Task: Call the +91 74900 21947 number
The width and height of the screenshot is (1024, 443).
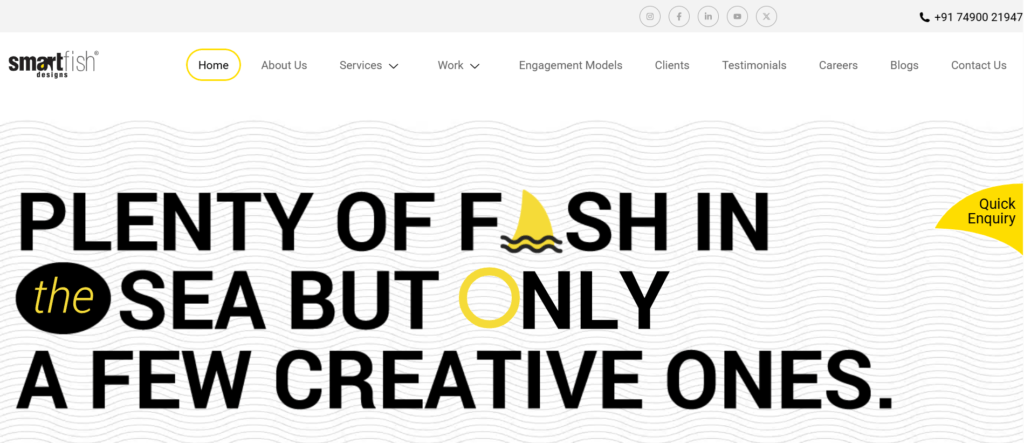Action: (x=978, y=18)
